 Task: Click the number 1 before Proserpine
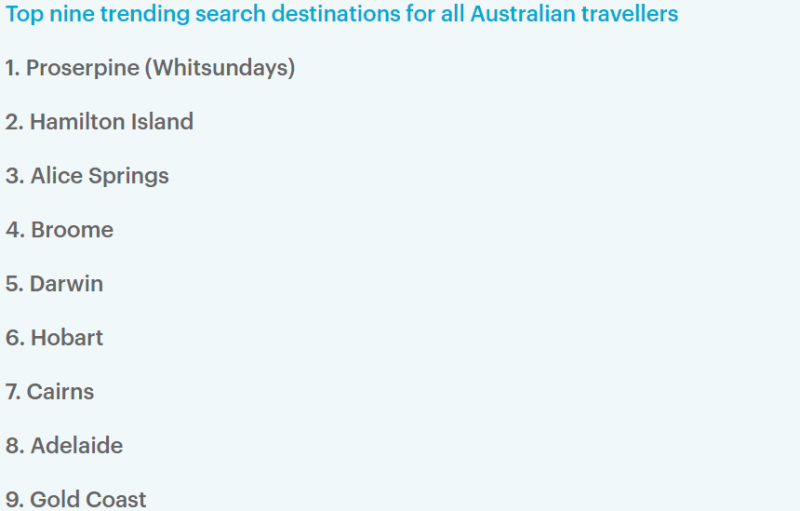12,68
